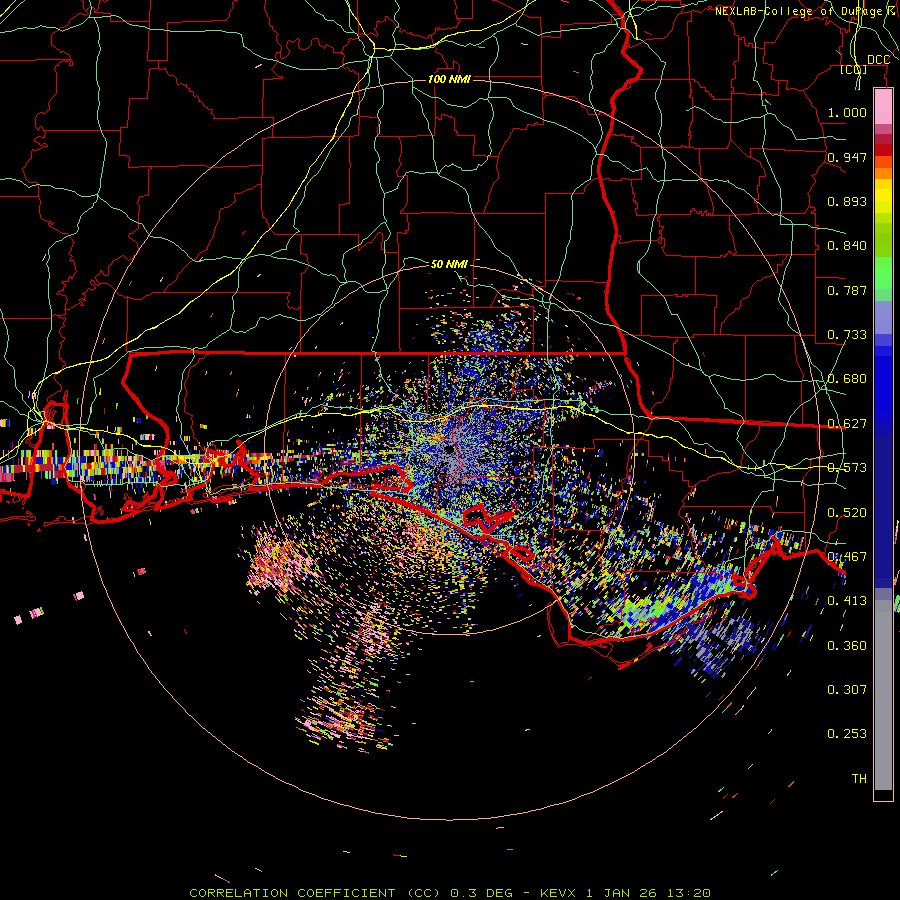Click the "[CC]" units label
The height and width of the screenshot is (900, 900).
click(854, 70)
